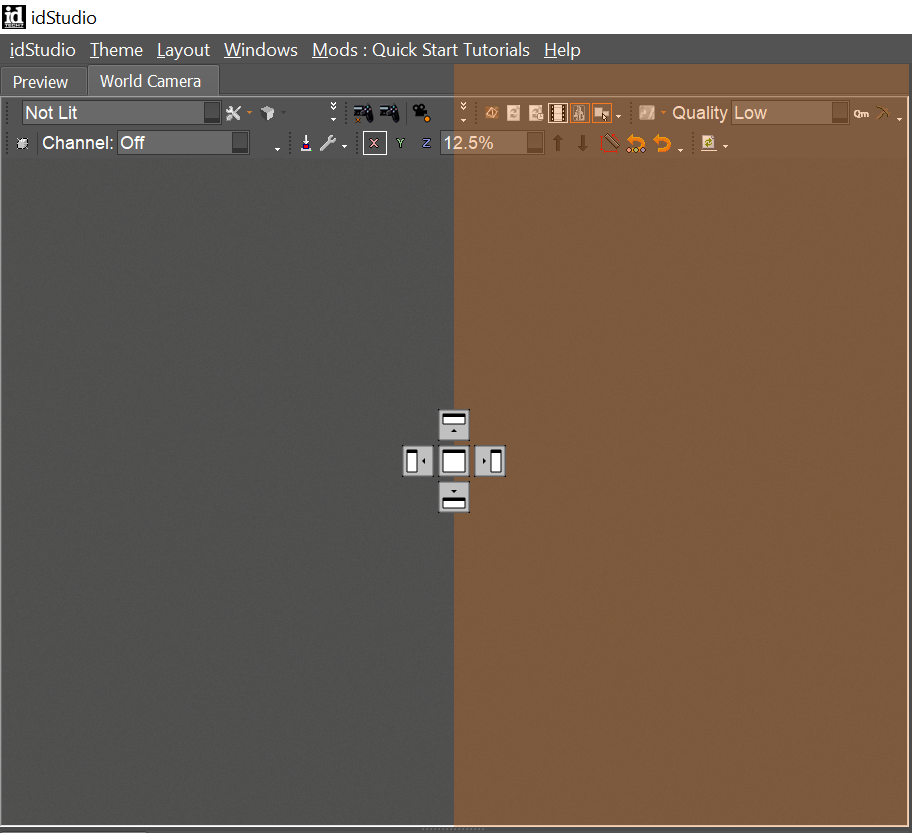
Task: Click the game controller icon with the orange x
Action: 363,113
